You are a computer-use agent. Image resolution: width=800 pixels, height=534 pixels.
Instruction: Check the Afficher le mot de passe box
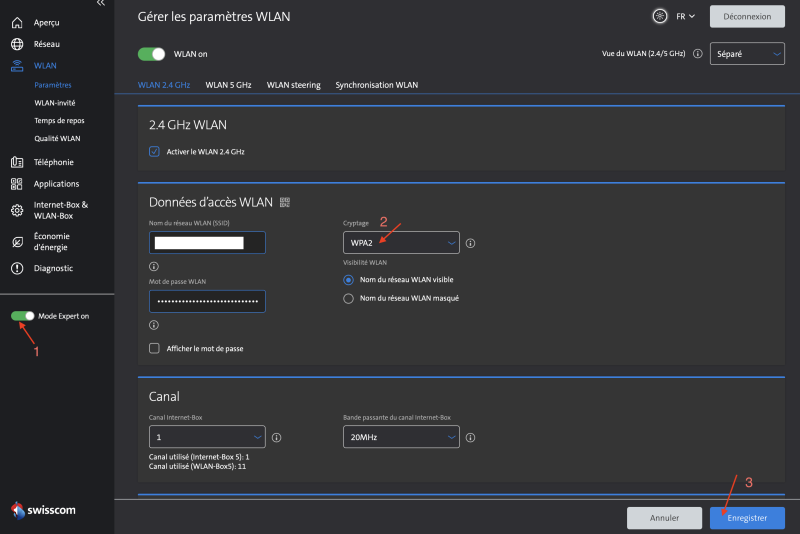click(154, 348)
